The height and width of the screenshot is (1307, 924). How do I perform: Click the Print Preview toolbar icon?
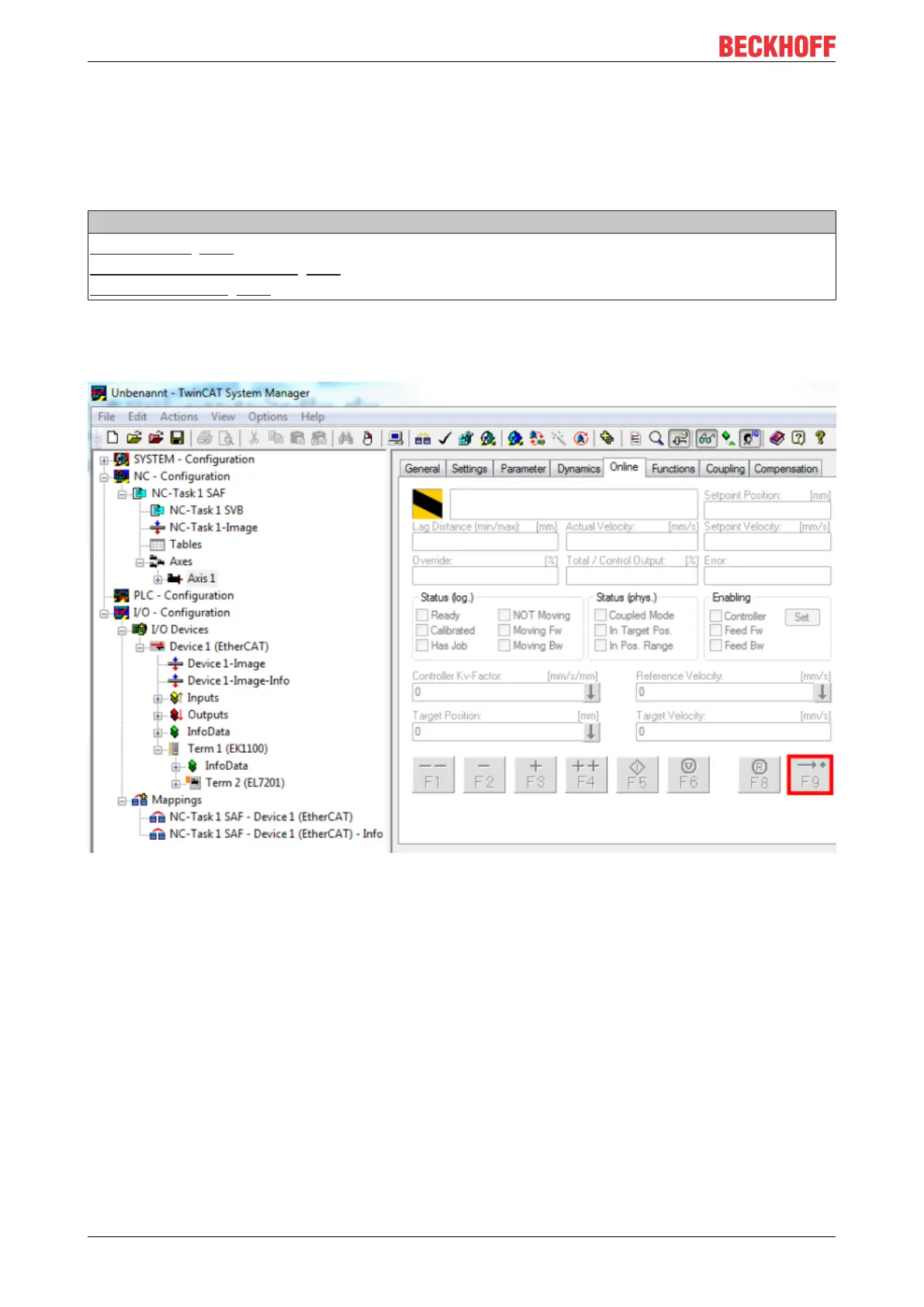point(226,439)
